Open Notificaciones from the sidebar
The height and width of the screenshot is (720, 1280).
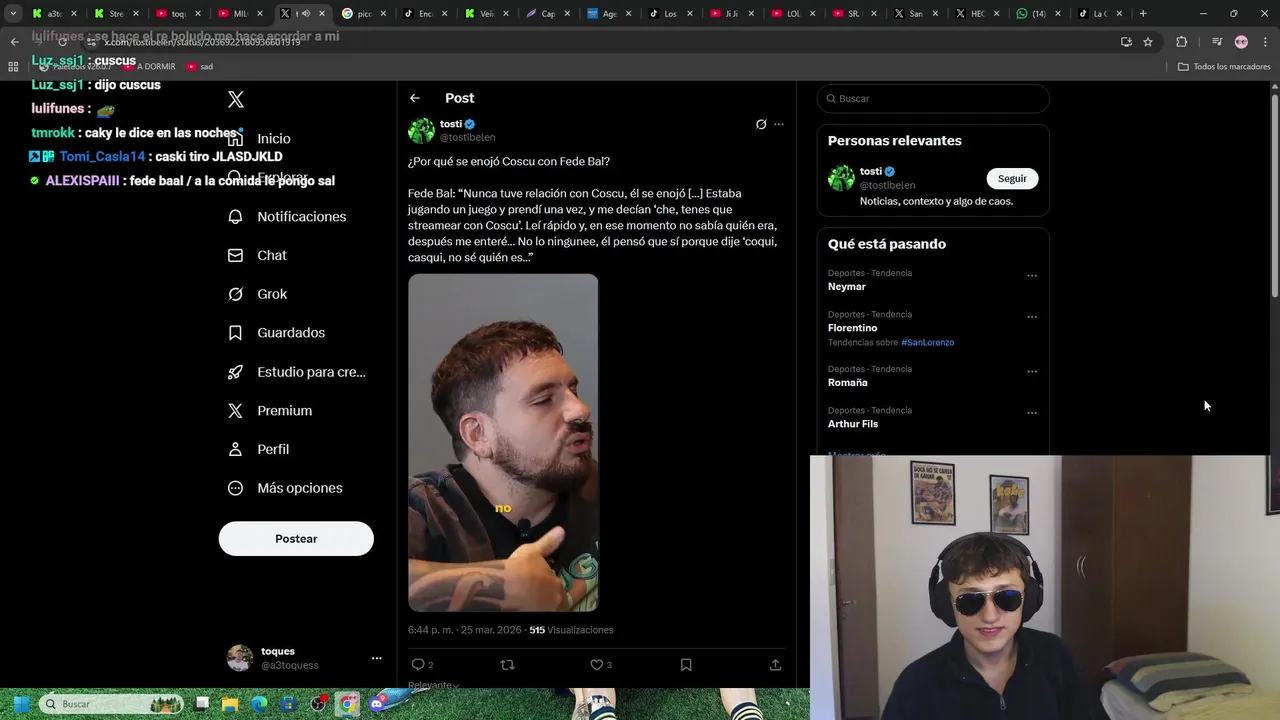[287, 216]
